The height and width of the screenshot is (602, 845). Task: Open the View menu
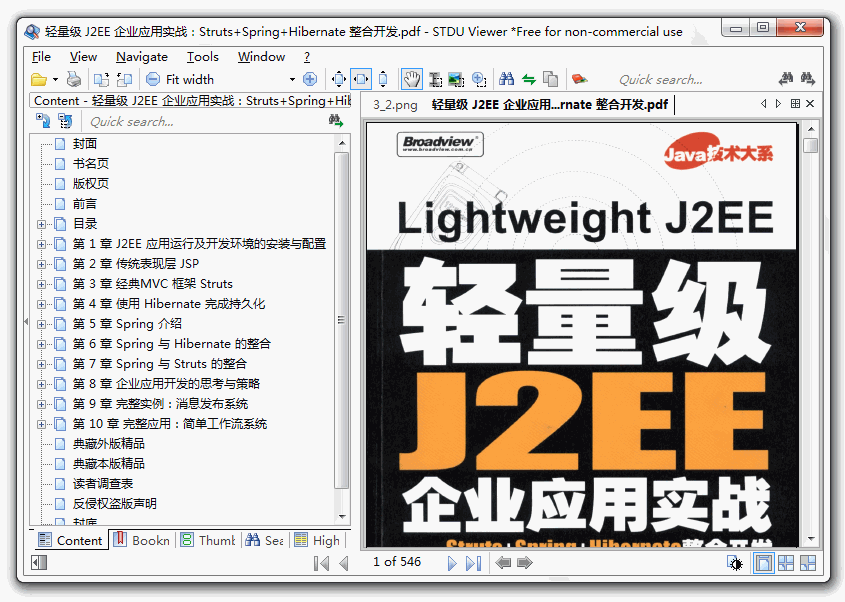pos(83,57)
